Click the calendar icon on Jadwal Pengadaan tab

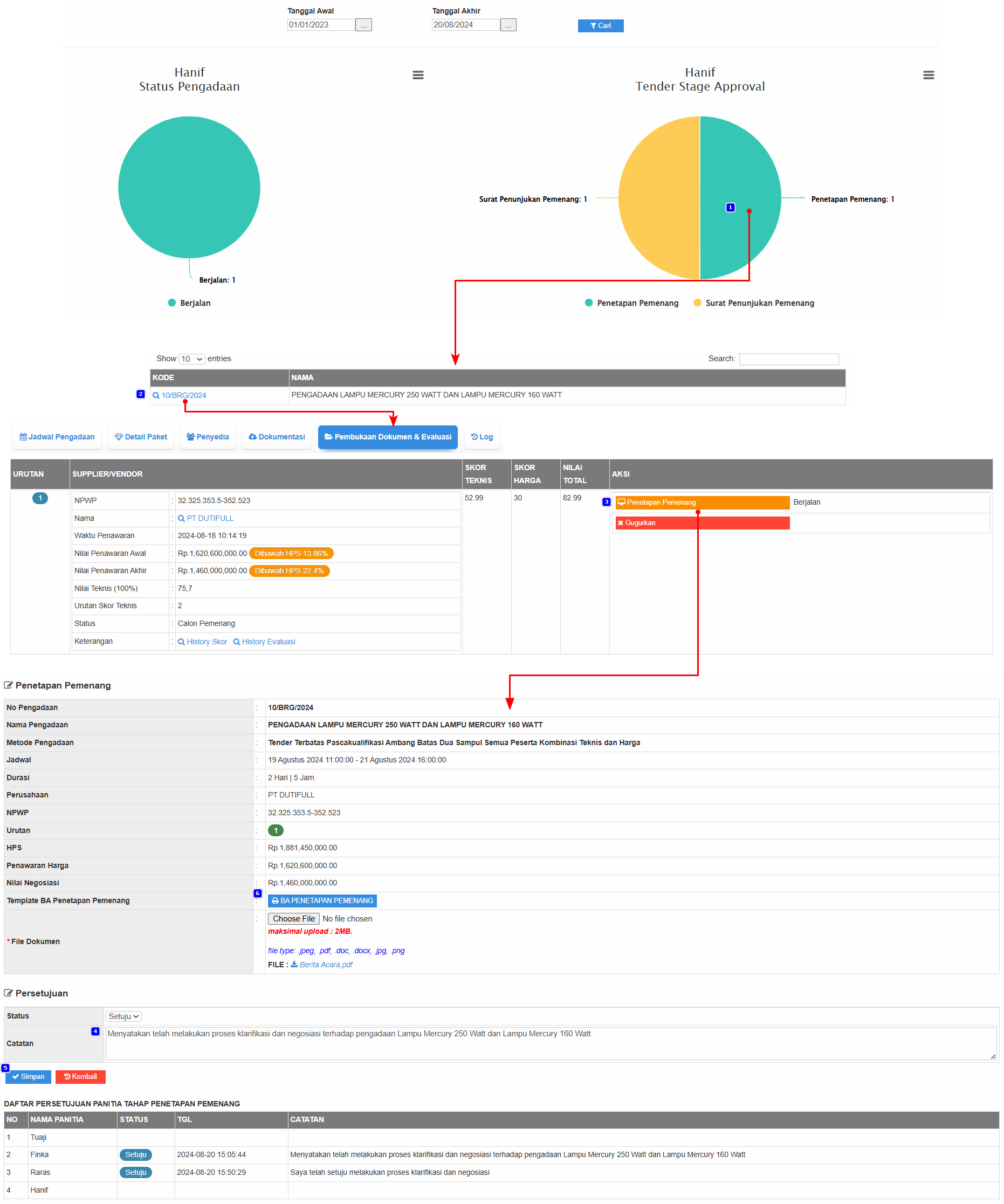pyautogui.click(x=23, y=437)
